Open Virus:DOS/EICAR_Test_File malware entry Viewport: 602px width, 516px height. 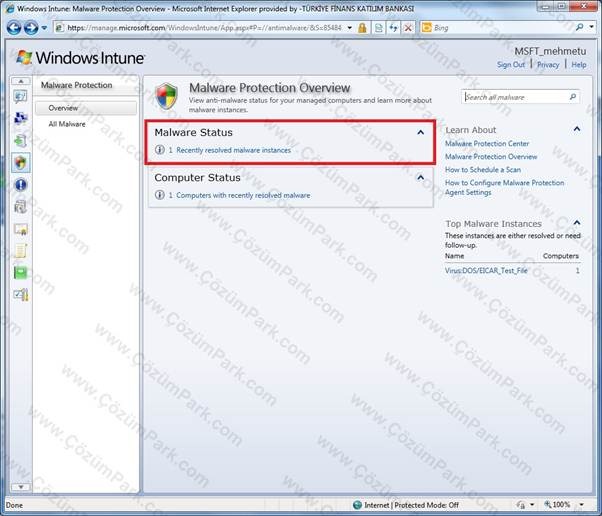(x=486, y=270)
